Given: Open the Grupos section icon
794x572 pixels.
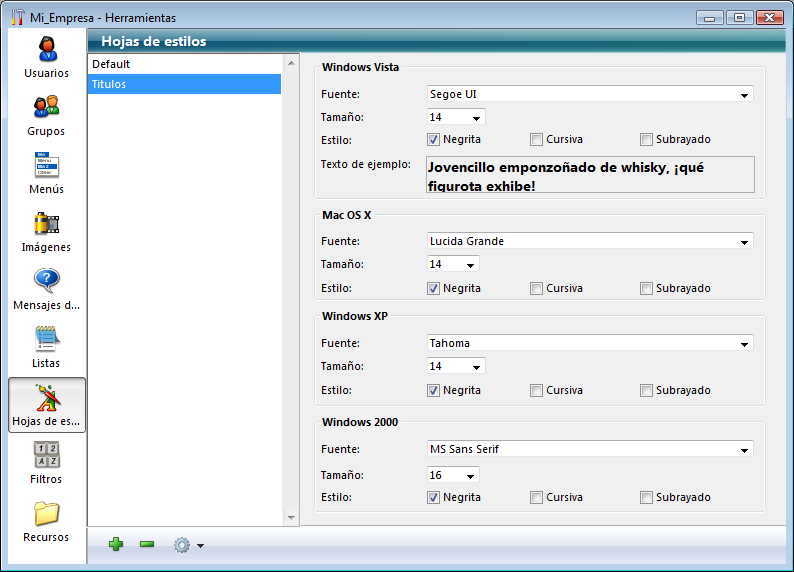Looking at the screenshot, I should (46, 107).
